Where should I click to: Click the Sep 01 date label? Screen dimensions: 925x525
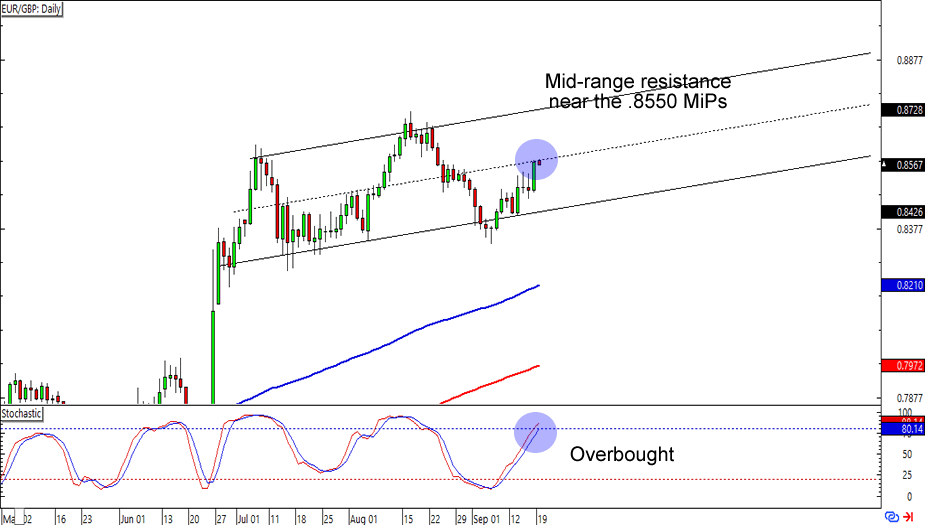487,519
